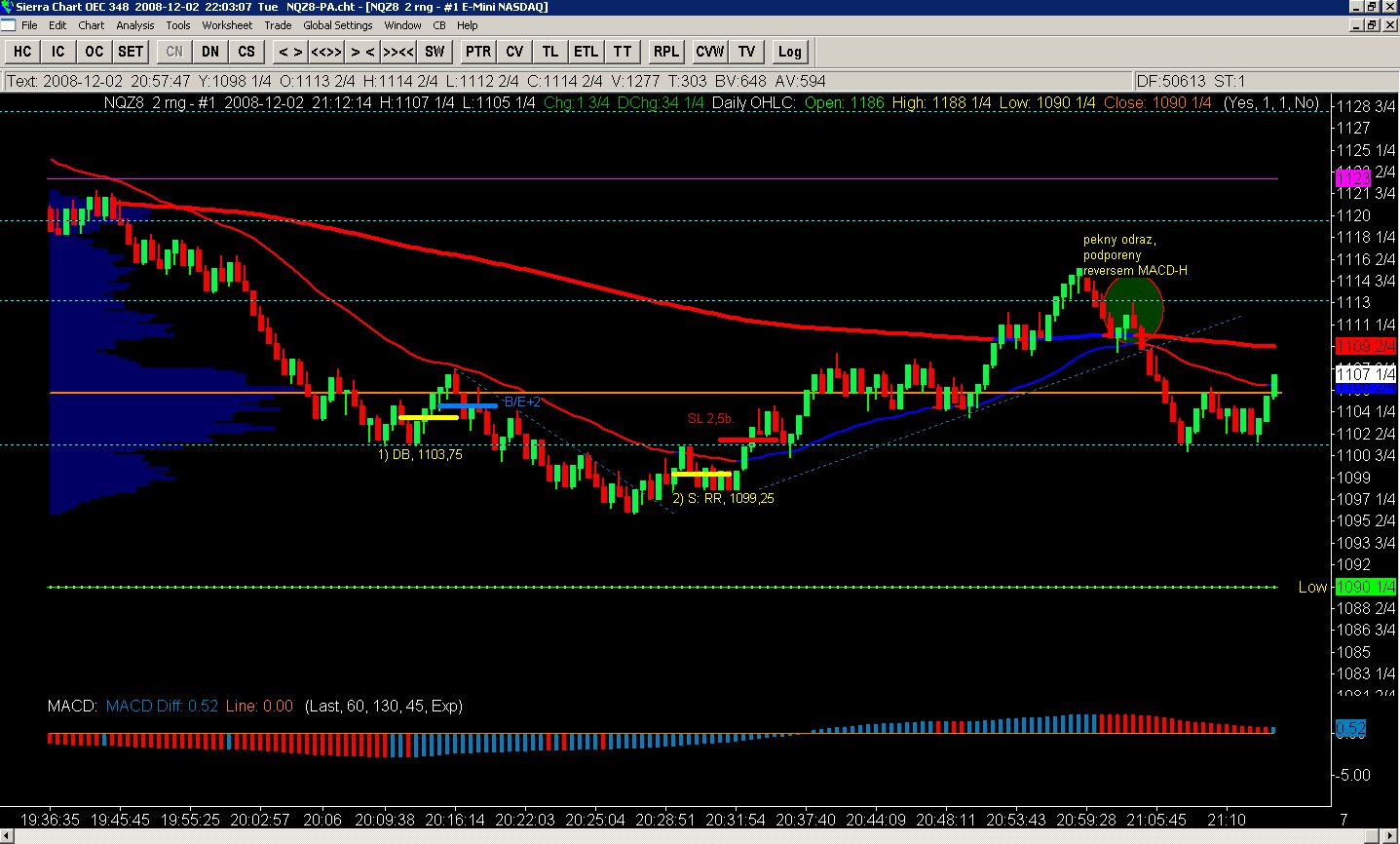Expand the Analysis menu
The height and width of the screenshot is (844, 1400).
pyautogui.click(x=134, y=25)
